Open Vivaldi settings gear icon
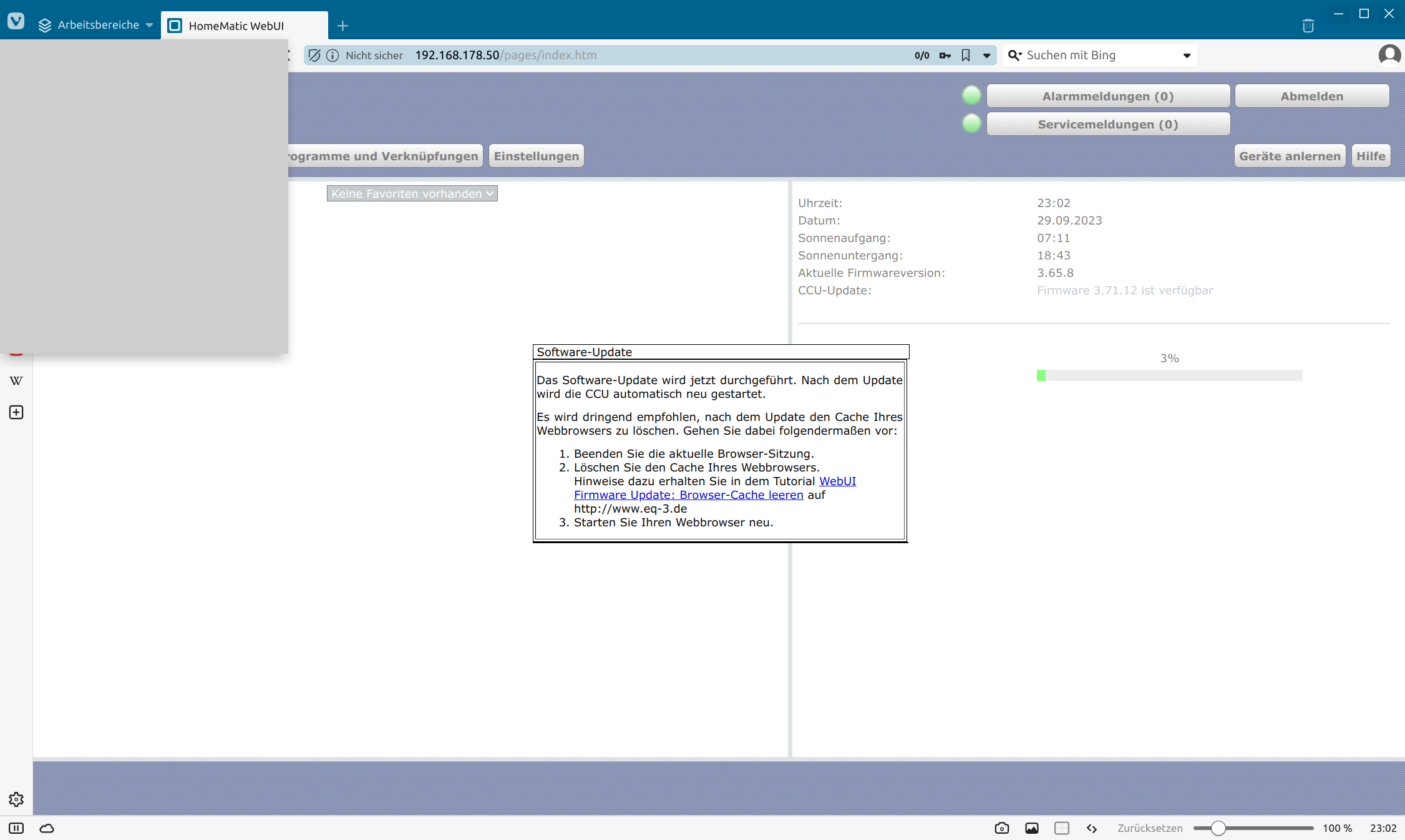This screenshot has height=840, width=1405. 16,799
